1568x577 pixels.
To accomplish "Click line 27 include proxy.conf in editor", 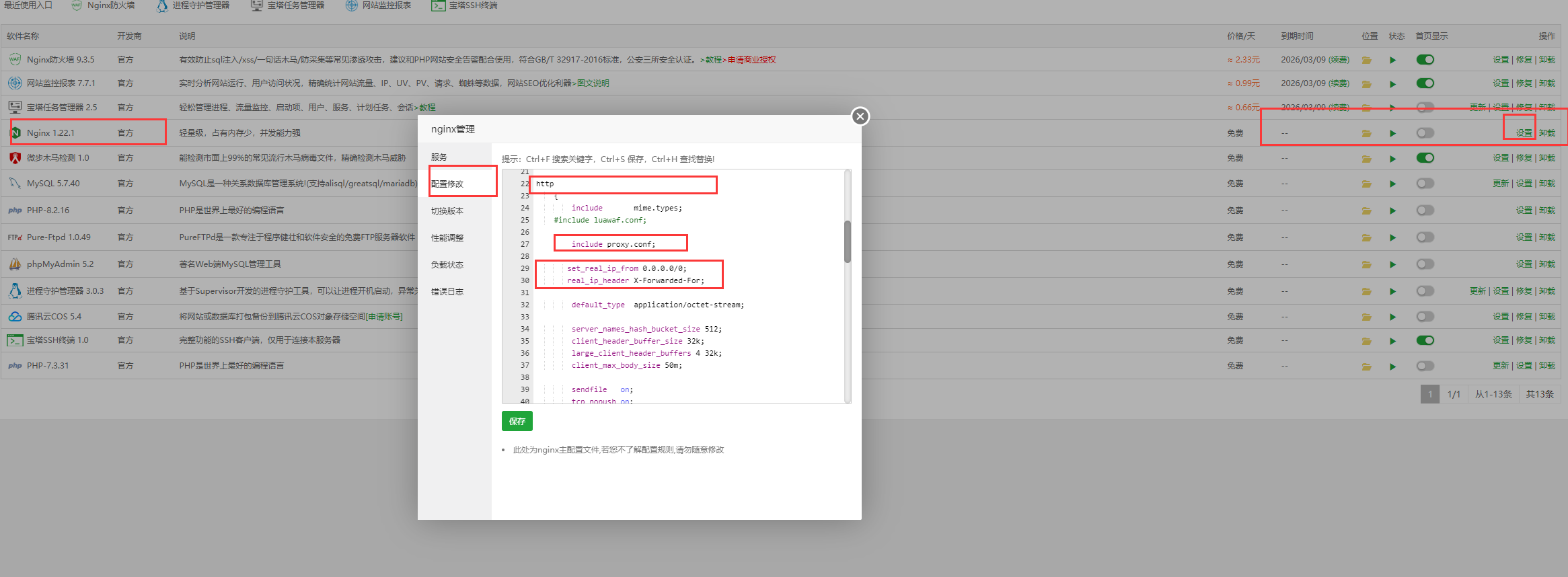I will tap(613, 244).
